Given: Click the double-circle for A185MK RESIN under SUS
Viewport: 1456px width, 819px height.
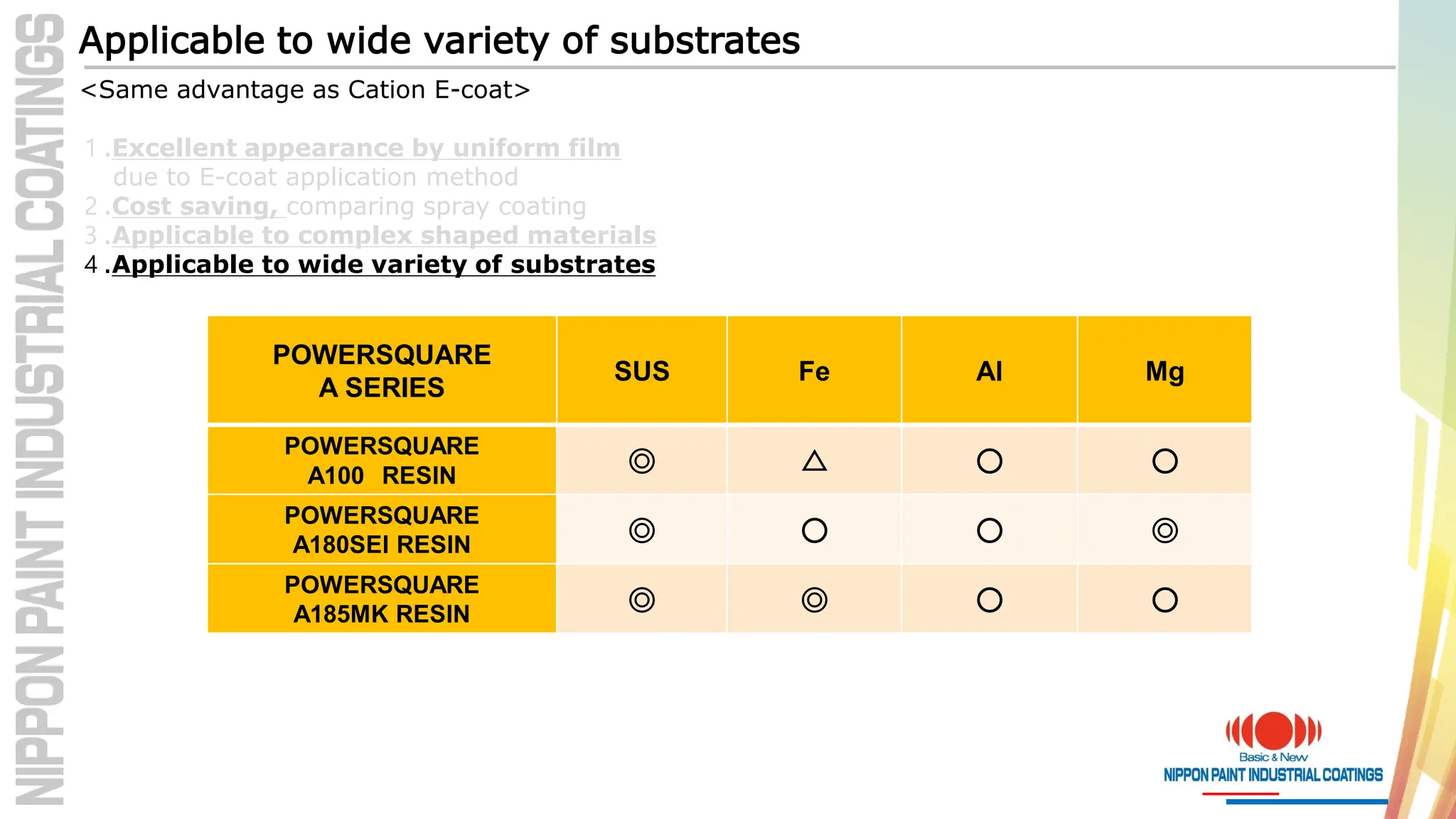Looking at the screenshot, I should (642, 600).
